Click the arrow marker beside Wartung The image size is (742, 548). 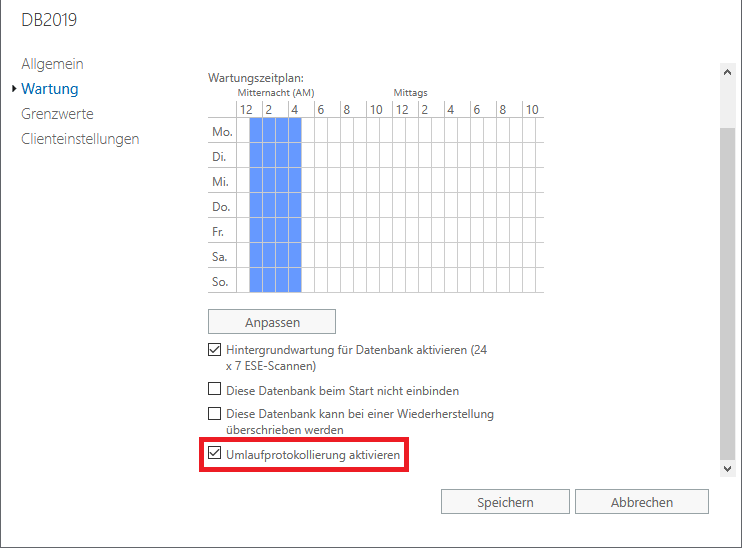13,89
